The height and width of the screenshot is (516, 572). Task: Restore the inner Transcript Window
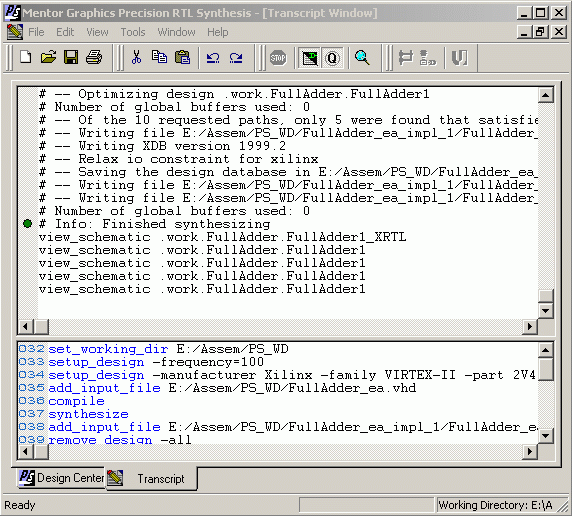540,32
